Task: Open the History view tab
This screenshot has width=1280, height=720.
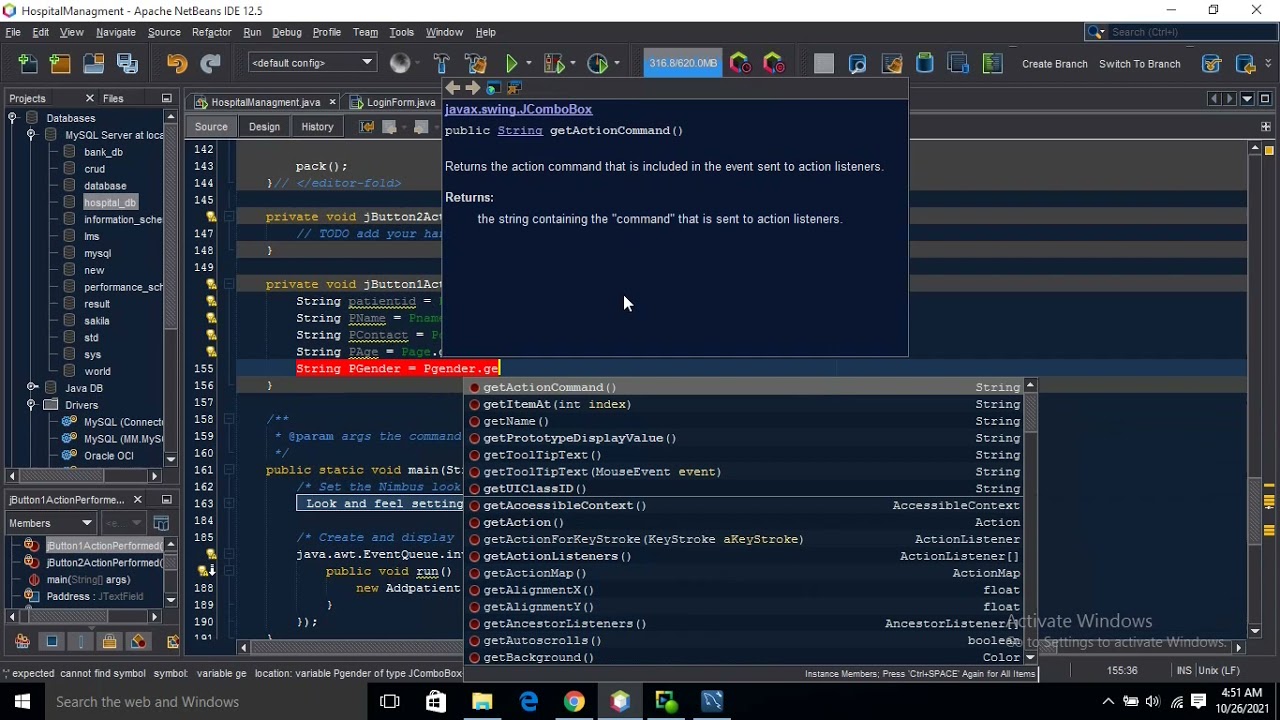Action: coord(317,127)
